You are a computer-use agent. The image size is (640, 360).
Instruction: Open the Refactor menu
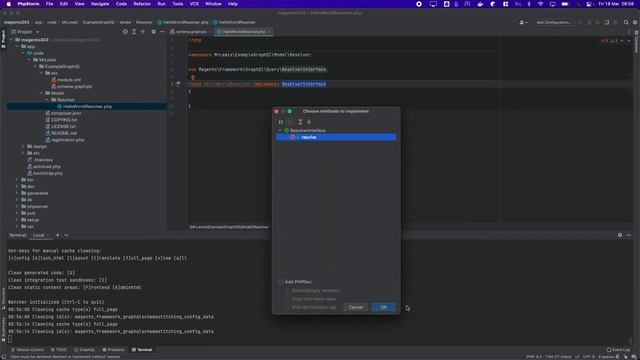[x=142, y=4]
